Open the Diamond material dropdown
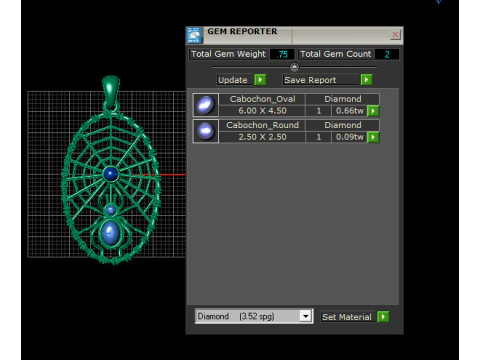Viewport: 480px width, 360px height. point(305,316)
